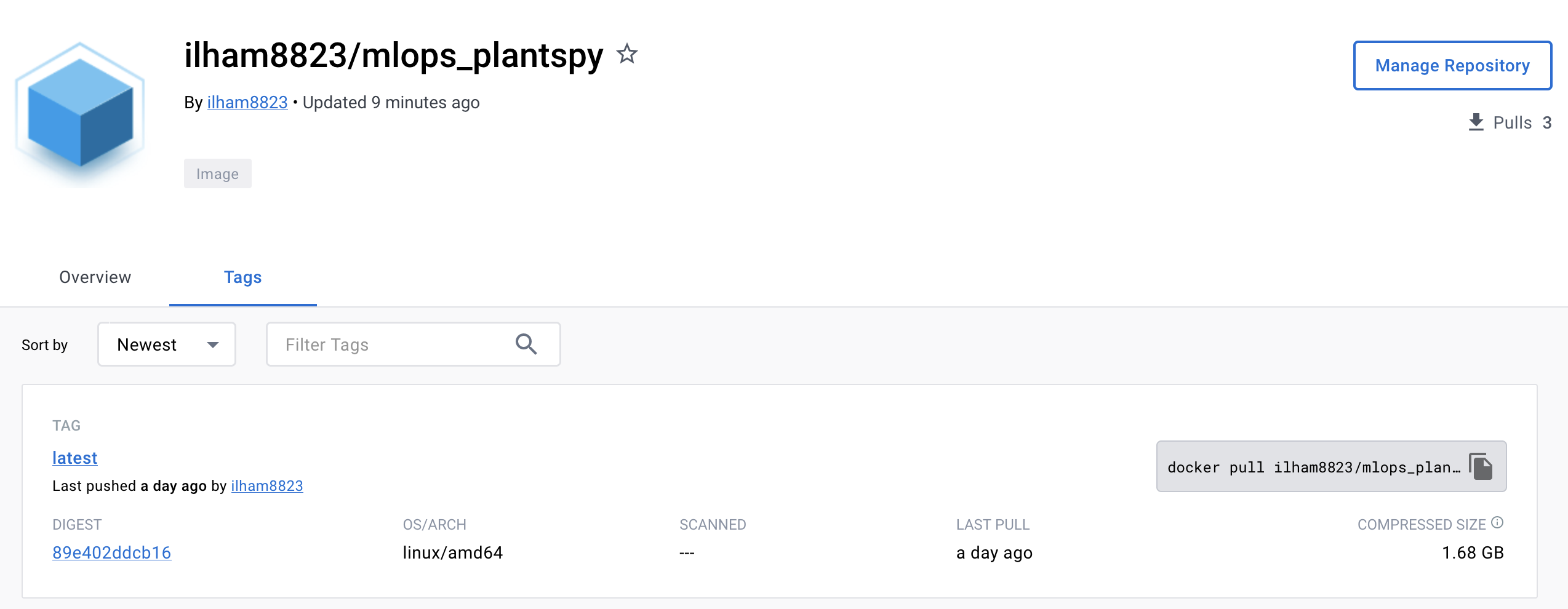This screenshot has width=1568, height=609.
Task: Enable sorting by activating the Newest option
Action: pyautogui.click(x=148, y=344)
